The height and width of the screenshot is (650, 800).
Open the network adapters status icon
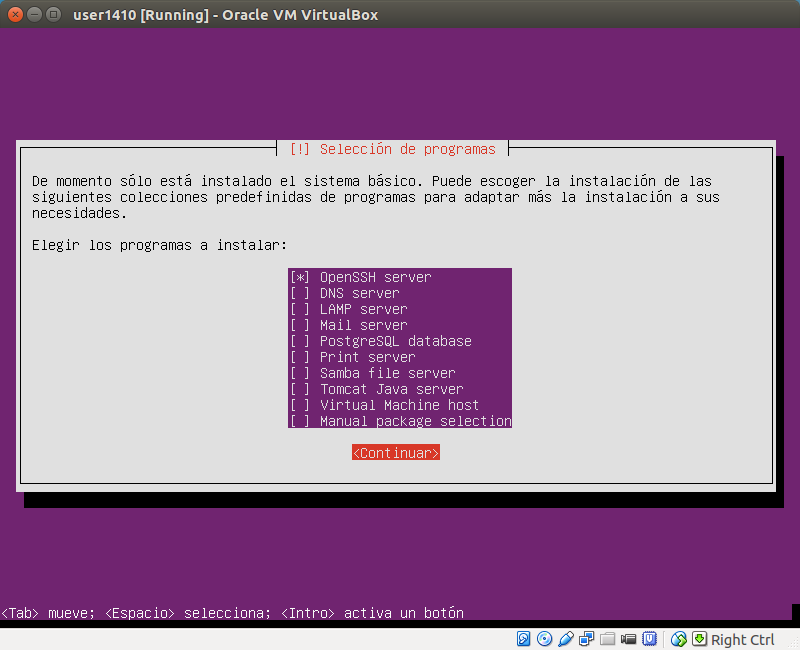tap(585, 639)
